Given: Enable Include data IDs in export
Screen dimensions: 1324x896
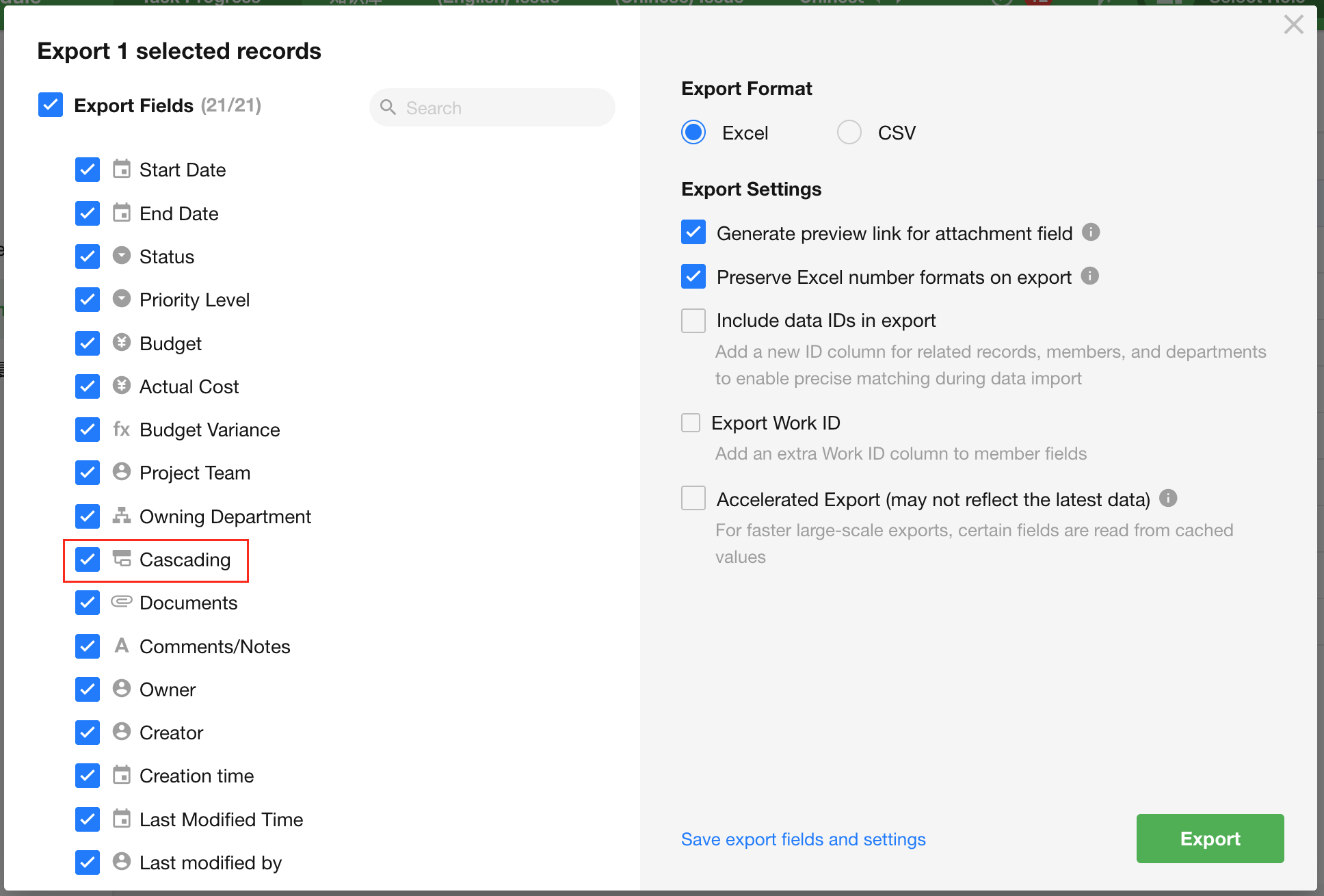Looking at the screenshot, I should 693,320.
